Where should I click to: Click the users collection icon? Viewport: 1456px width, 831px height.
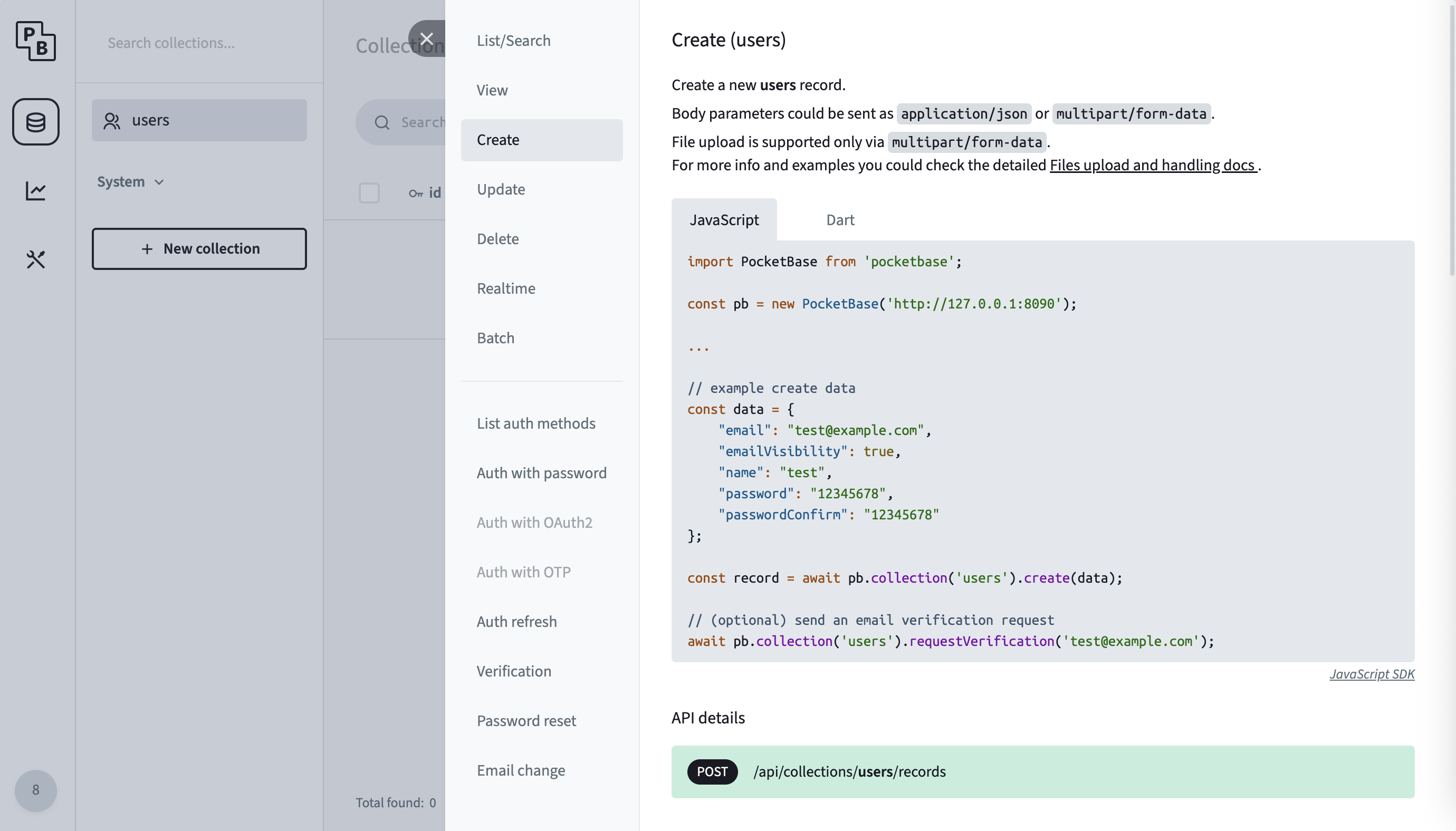pos(112,120)
